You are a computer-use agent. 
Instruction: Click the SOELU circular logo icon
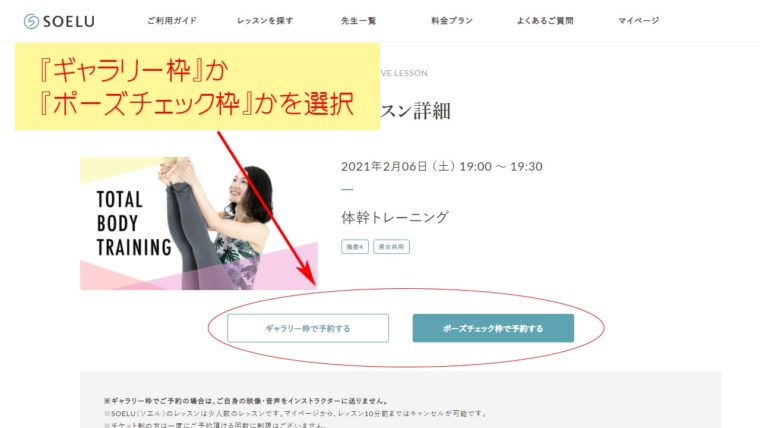point(32,21)
